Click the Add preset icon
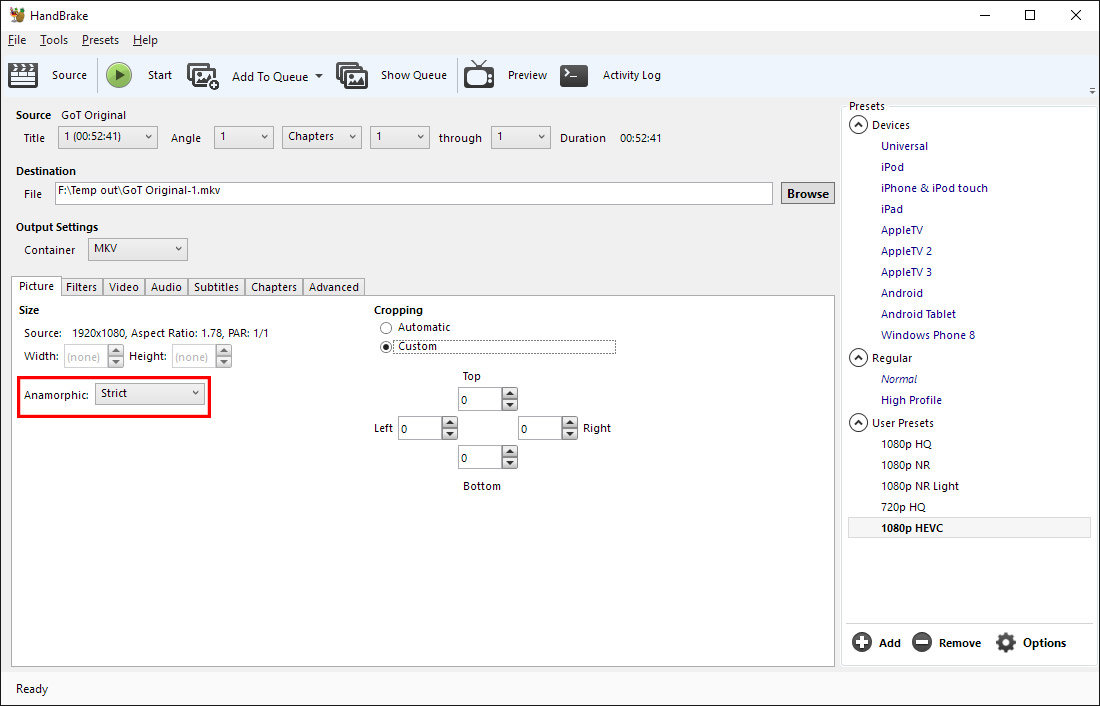The width and height of the screenshot is (1100, 706). click(x=863, y=642)
